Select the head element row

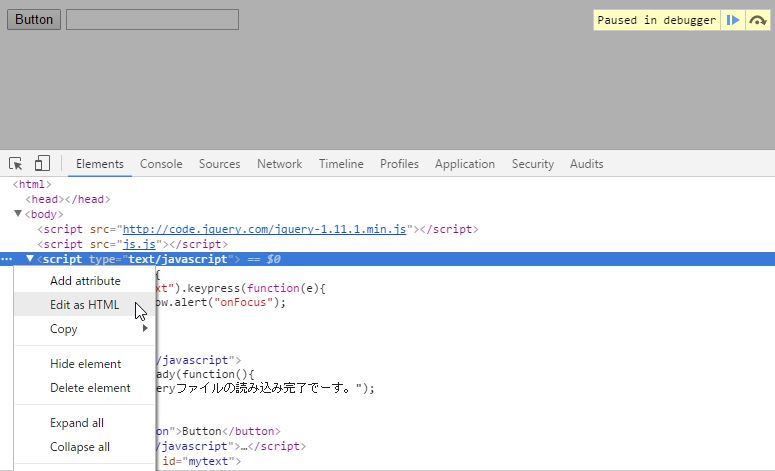click(x=68, y=199)
